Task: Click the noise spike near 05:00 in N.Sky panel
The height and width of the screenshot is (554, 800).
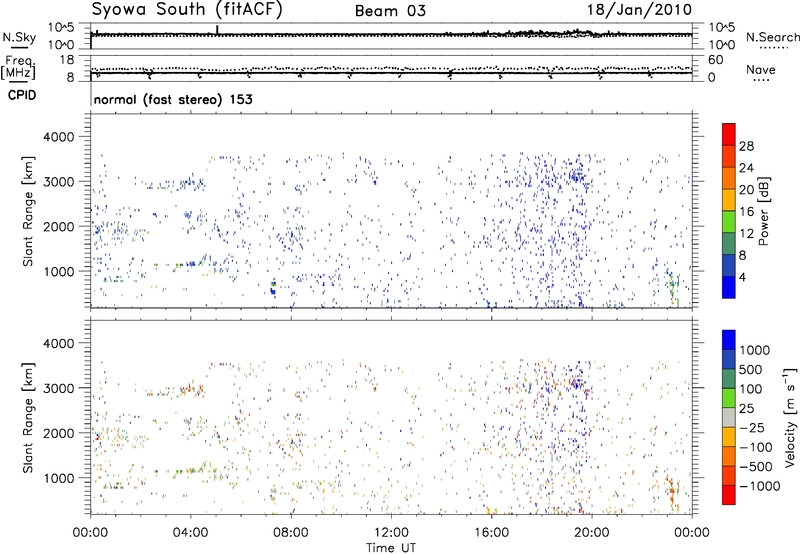Action: click(x=217, y=30)
